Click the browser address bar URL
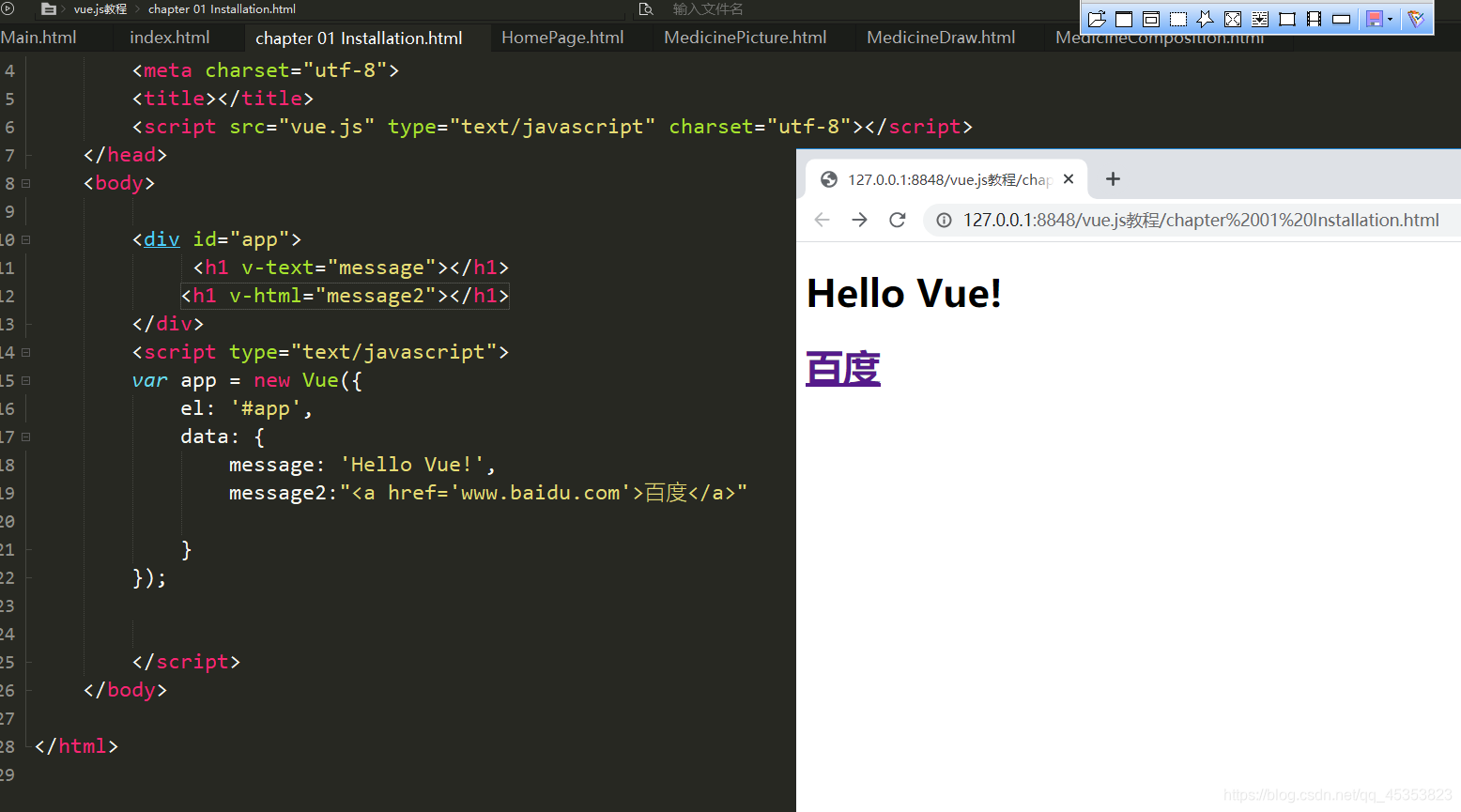 coord(1201,220)
